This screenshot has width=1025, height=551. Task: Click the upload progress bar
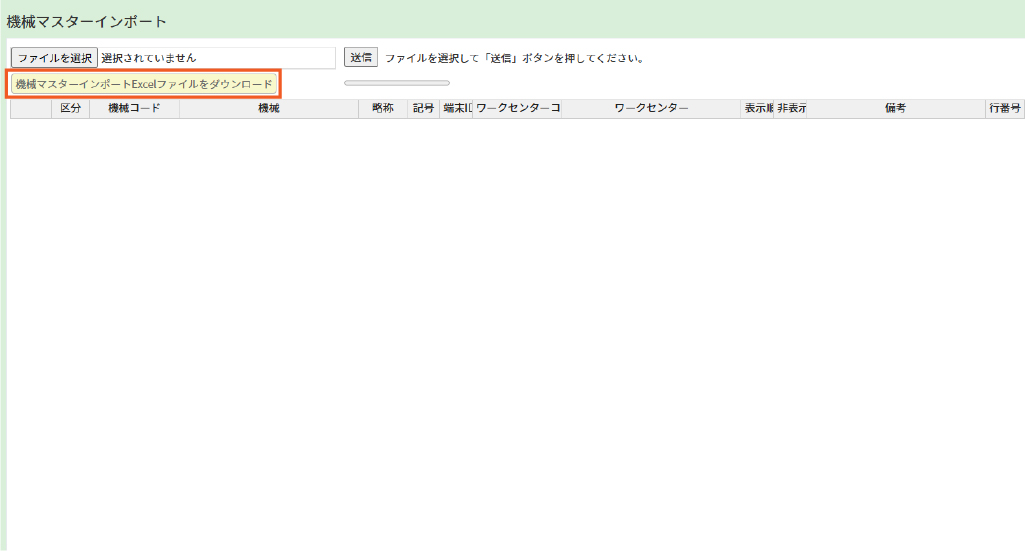(396, 83)
